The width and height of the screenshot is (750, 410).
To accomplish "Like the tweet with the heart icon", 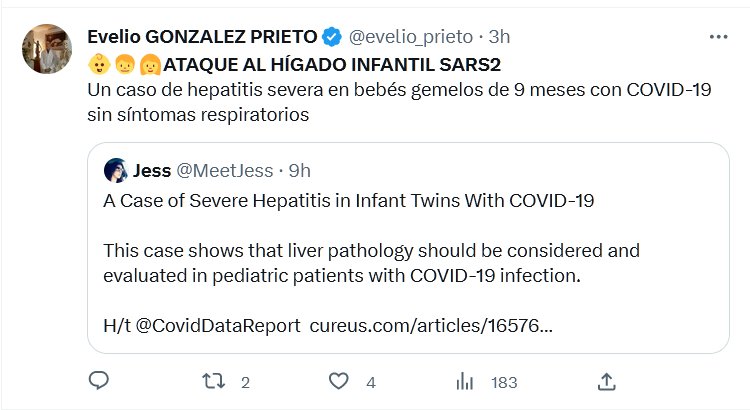I will pos(340,381).
